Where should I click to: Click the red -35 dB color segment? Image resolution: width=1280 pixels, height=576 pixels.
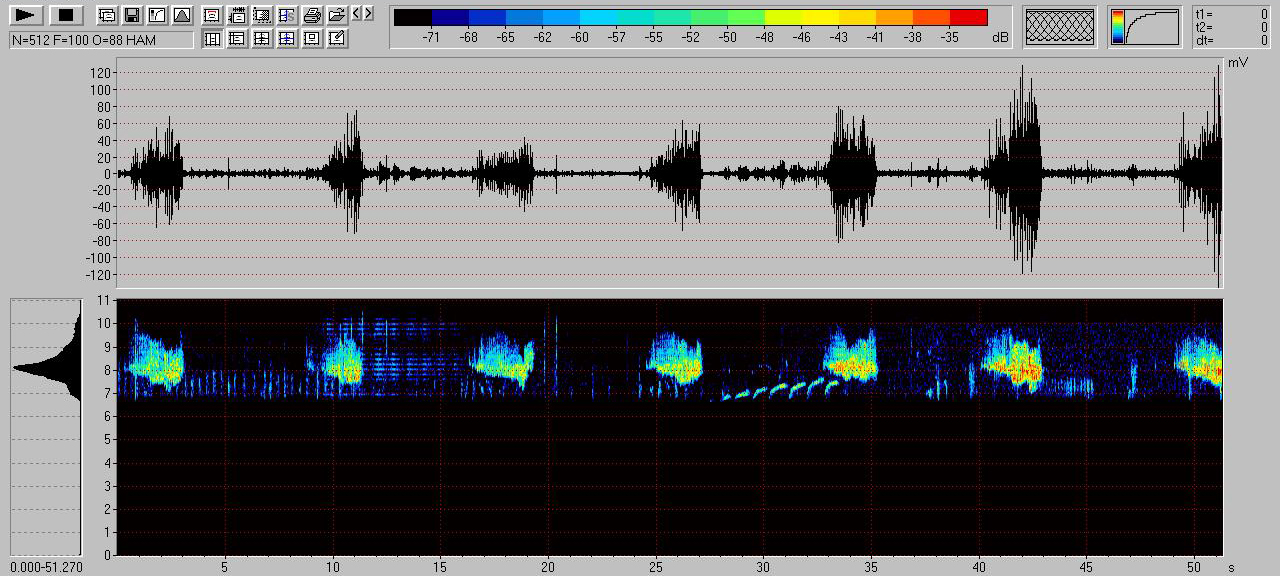pos(968,17)
